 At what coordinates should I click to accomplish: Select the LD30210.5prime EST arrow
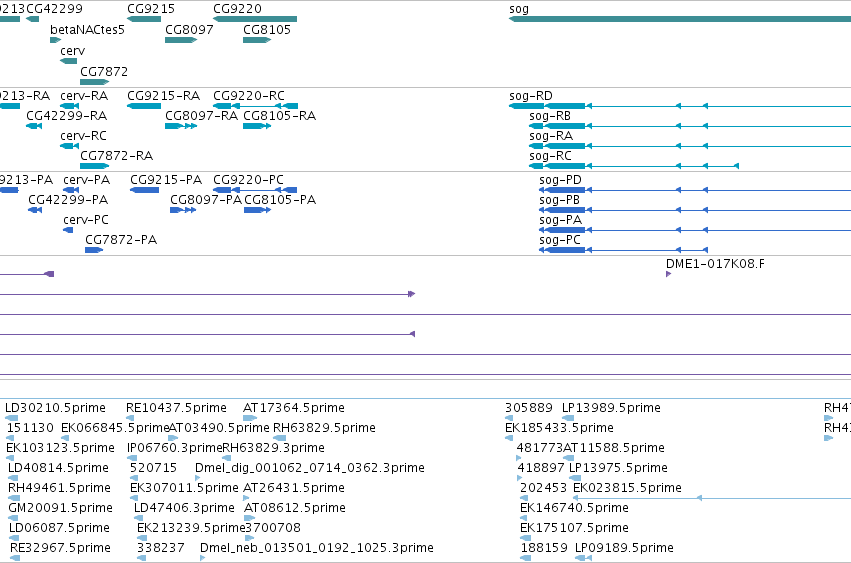[11, 418]
